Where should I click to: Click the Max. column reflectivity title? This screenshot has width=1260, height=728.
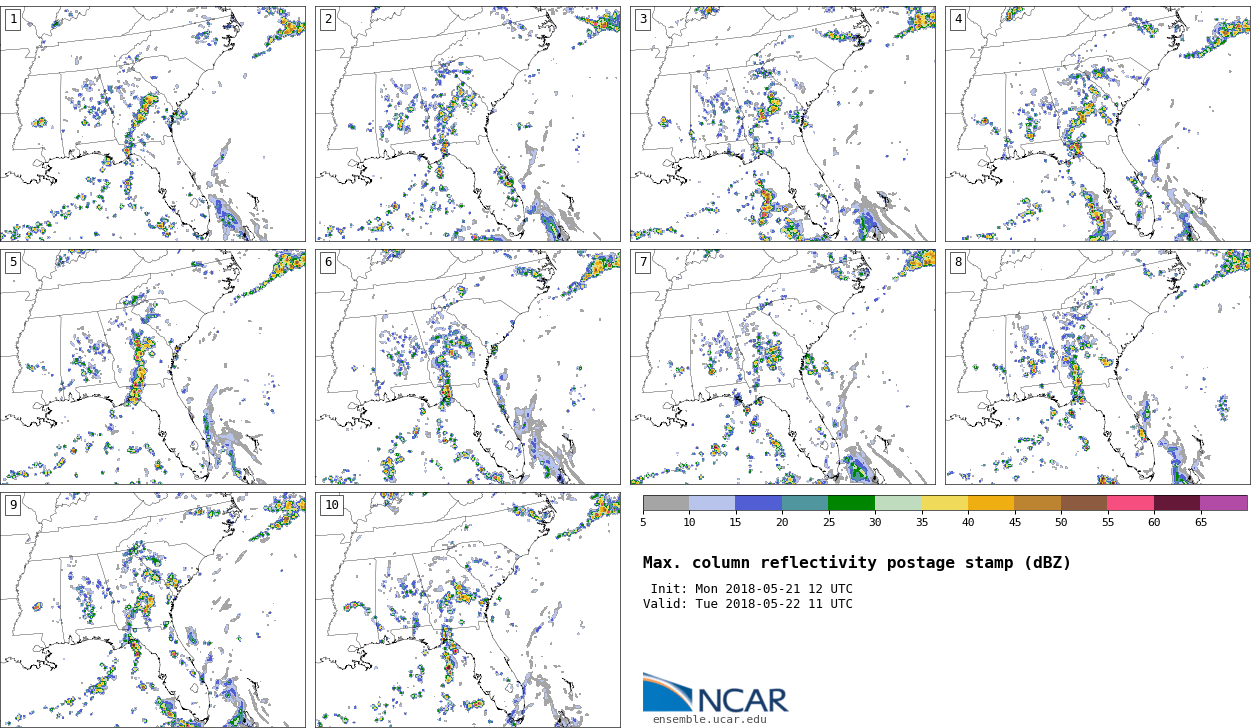(856, 563)
